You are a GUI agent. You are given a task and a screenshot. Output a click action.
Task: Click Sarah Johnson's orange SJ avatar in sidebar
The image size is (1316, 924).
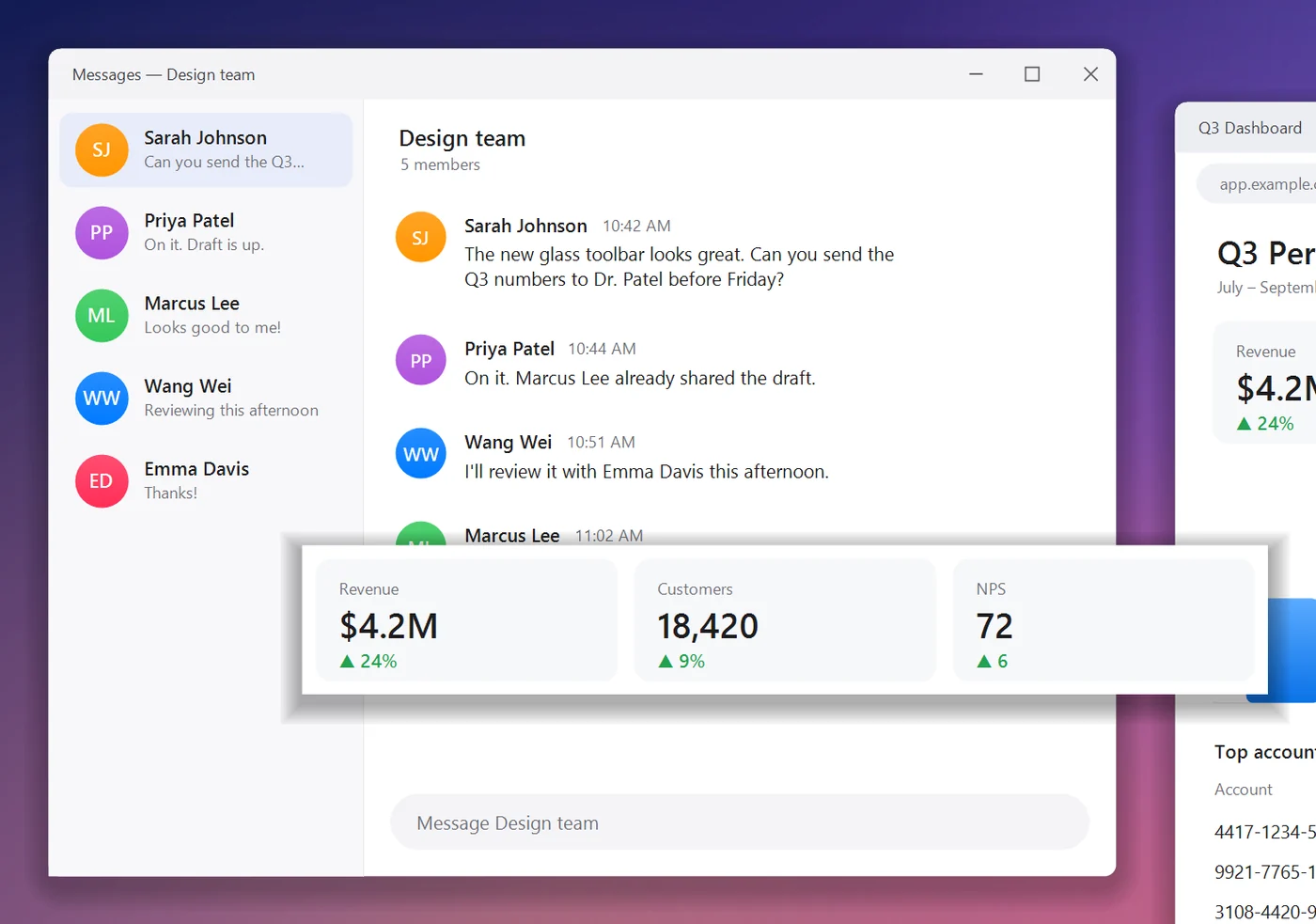[102, 149]
